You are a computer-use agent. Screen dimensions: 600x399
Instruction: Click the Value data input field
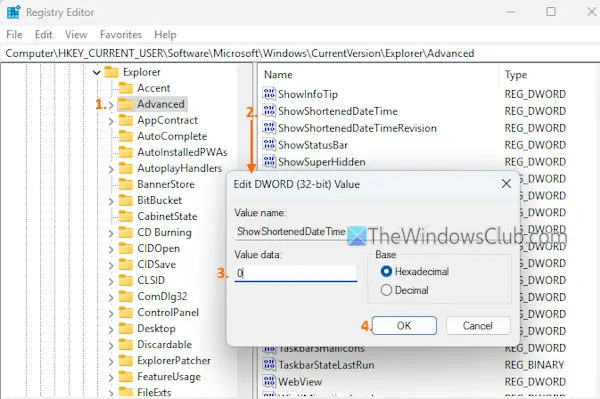pyautogui.click(x=296, y=273)
